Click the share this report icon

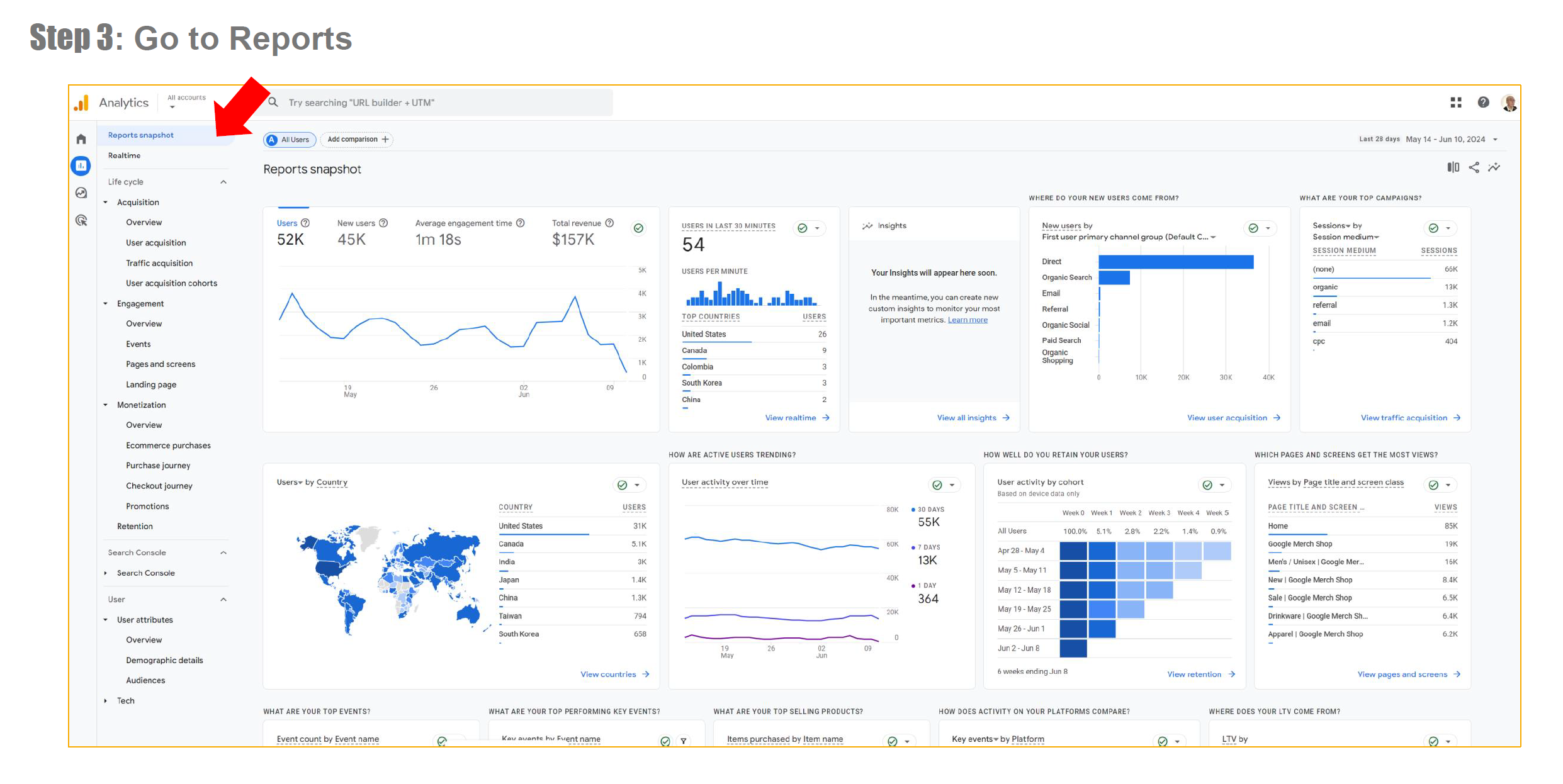(x=1474, y=167)
